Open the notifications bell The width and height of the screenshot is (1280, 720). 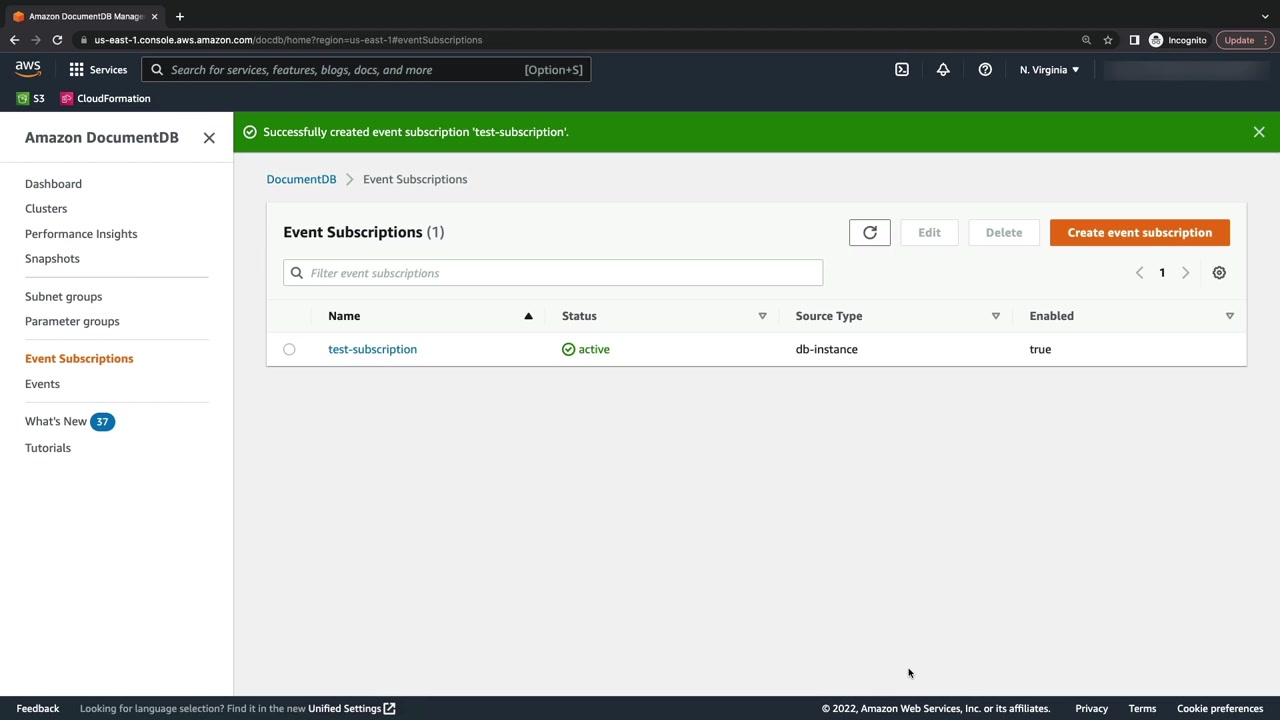point(943,70)
